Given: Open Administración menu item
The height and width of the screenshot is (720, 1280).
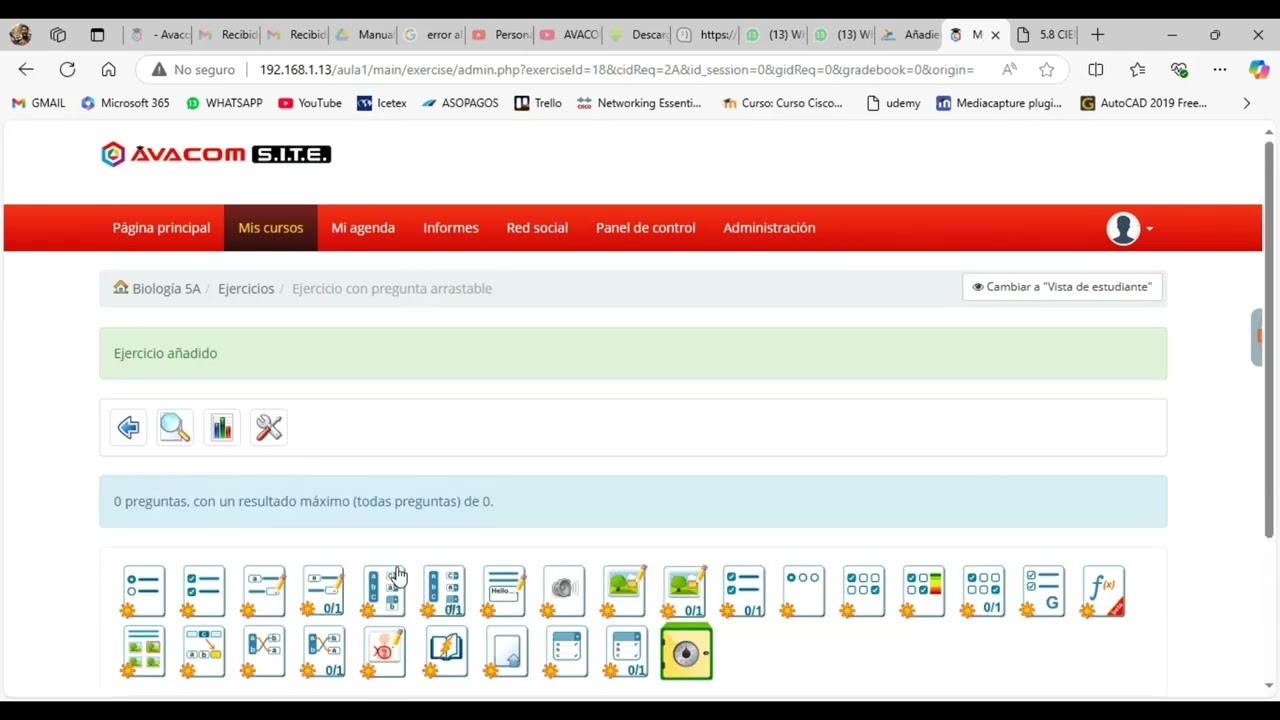Looking at the screenshot, I should 769,228.
